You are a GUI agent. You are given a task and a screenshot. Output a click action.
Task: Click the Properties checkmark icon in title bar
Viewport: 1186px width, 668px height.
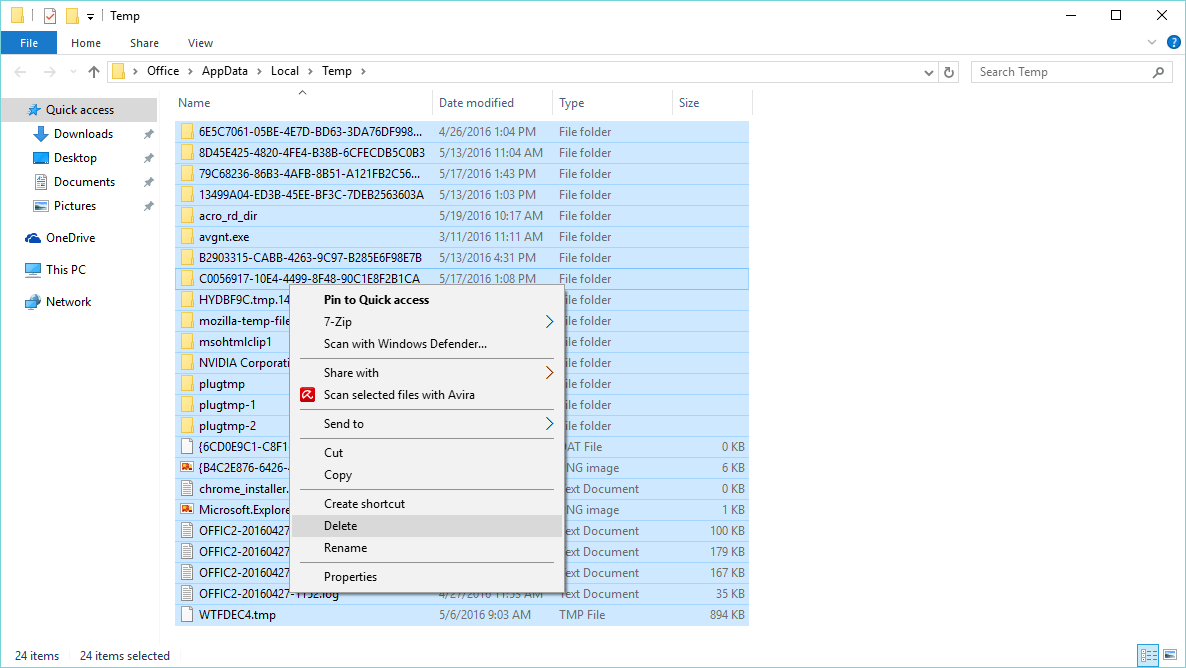[50, 15]
